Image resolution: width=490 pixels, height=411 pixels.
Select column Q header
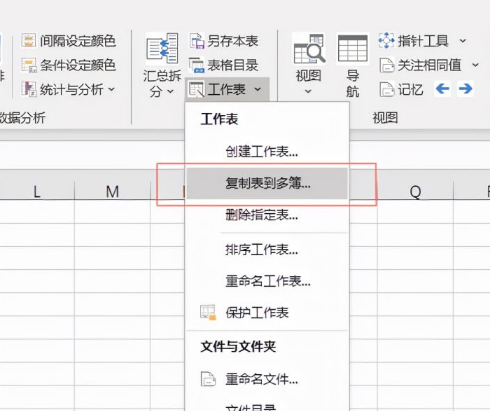click(x=415, y=191)
